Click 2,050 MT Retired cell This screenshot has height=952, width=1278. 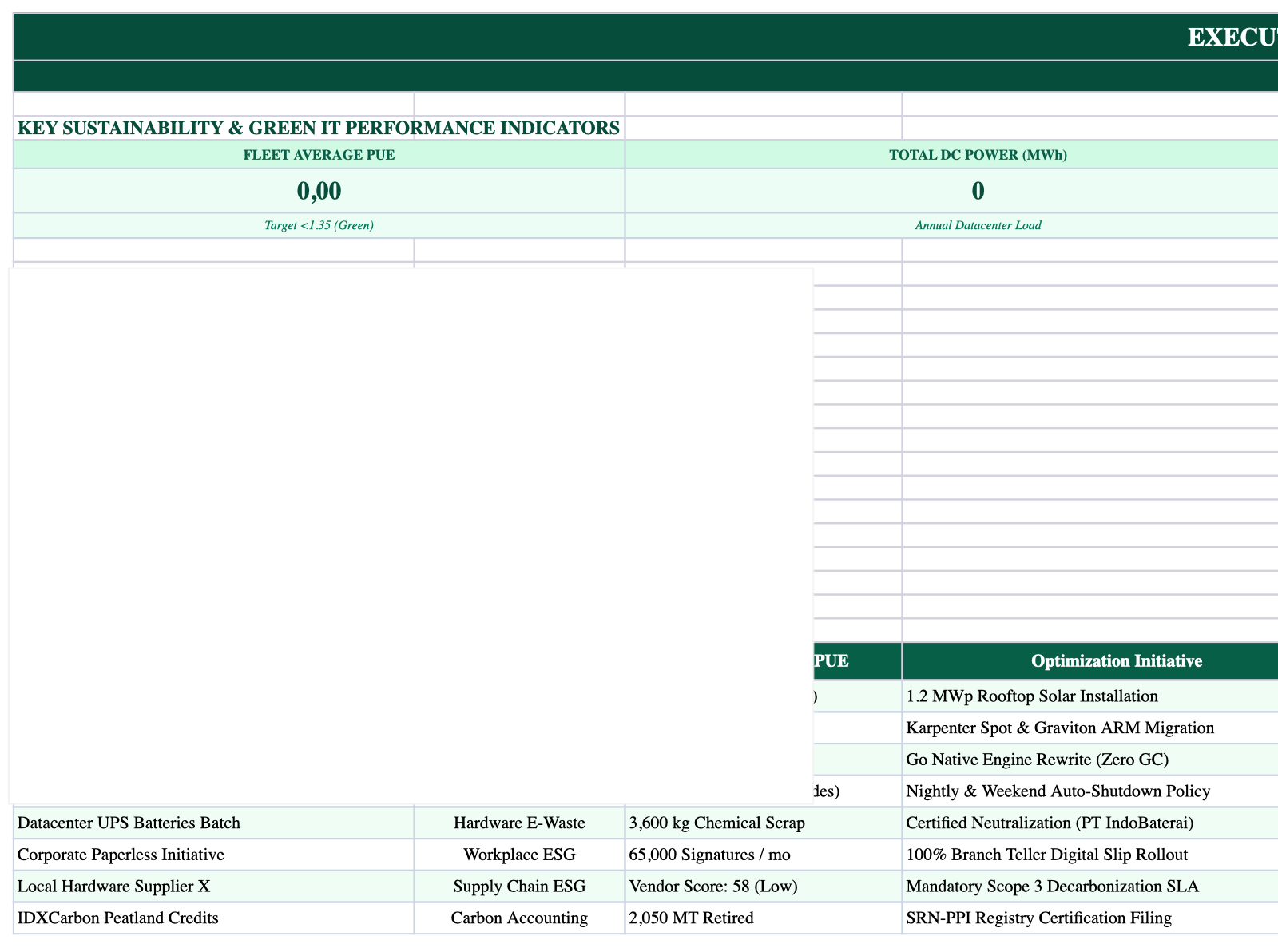(764, 918)
